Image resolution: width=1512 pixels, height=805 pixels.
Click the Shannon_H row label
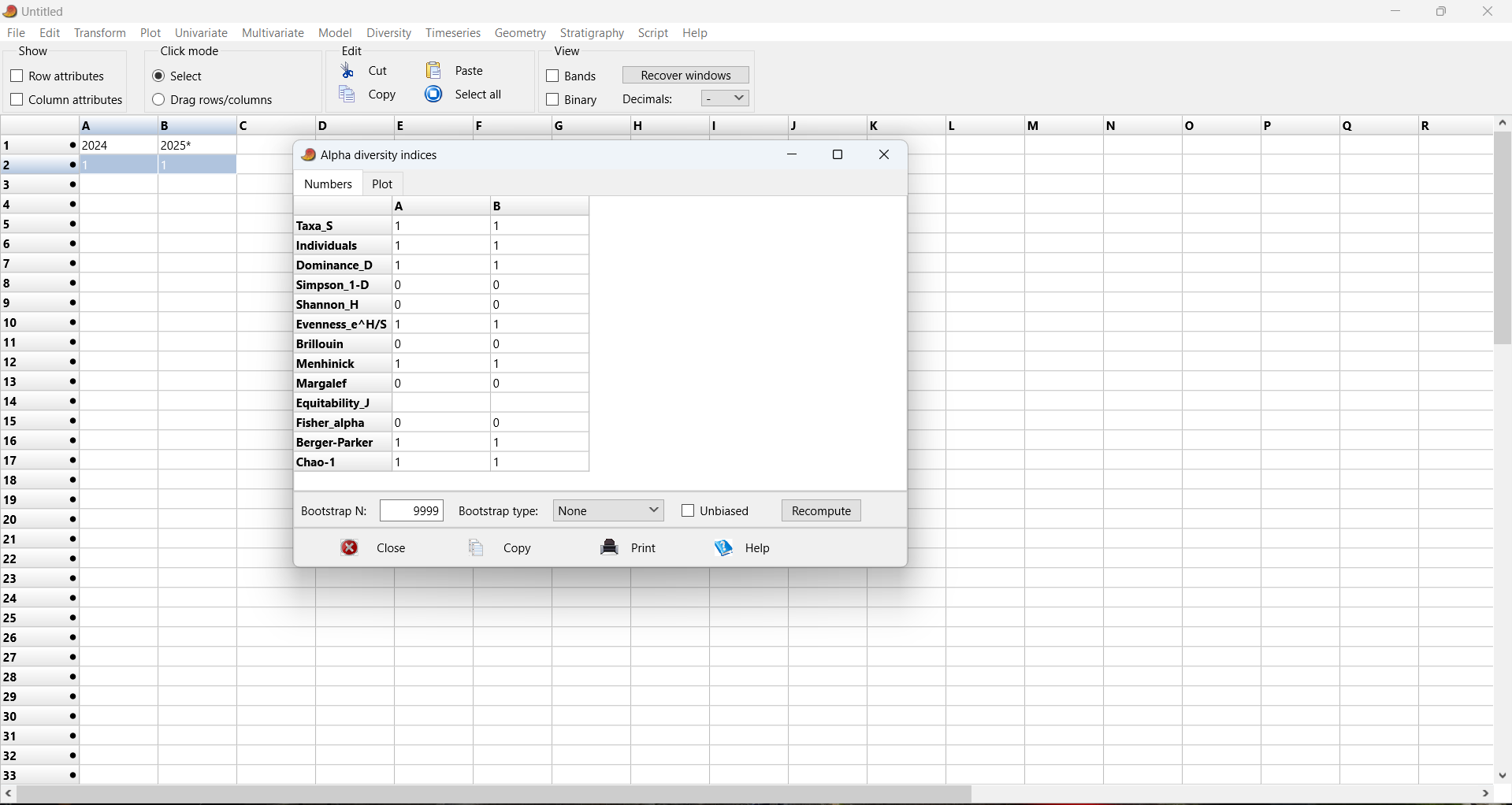[343, 305]
